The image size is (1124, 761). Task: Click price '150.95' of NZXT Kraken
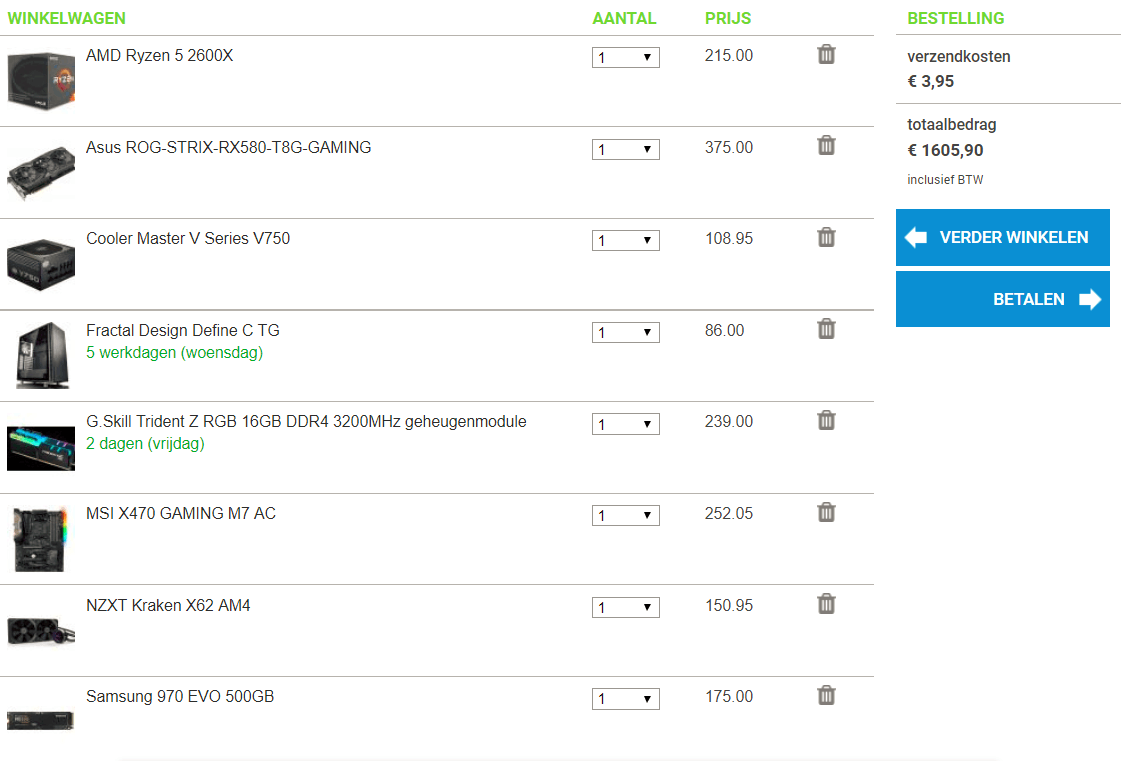728,606
